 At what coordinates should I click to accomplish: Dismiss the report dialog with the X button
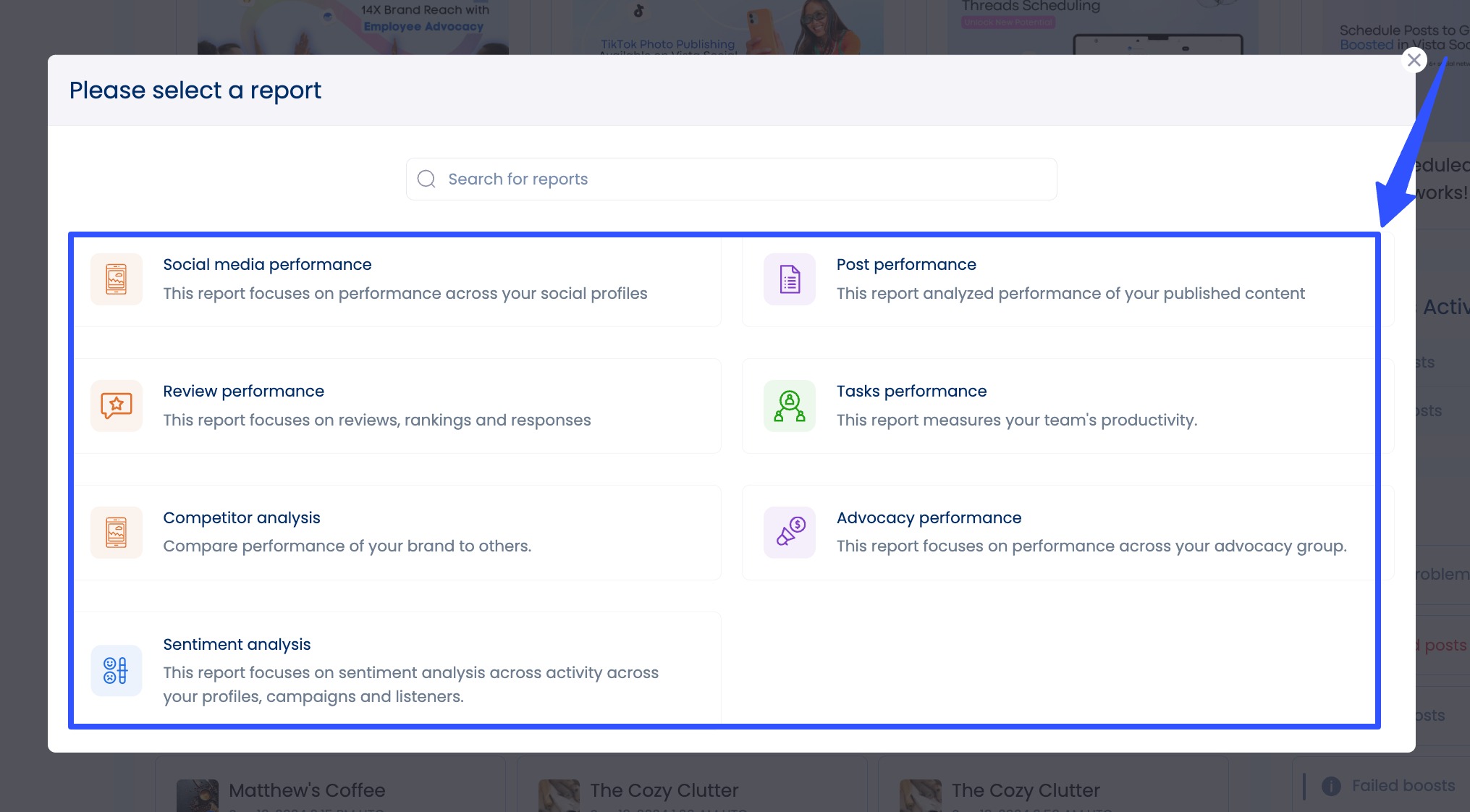(1414, 60)
